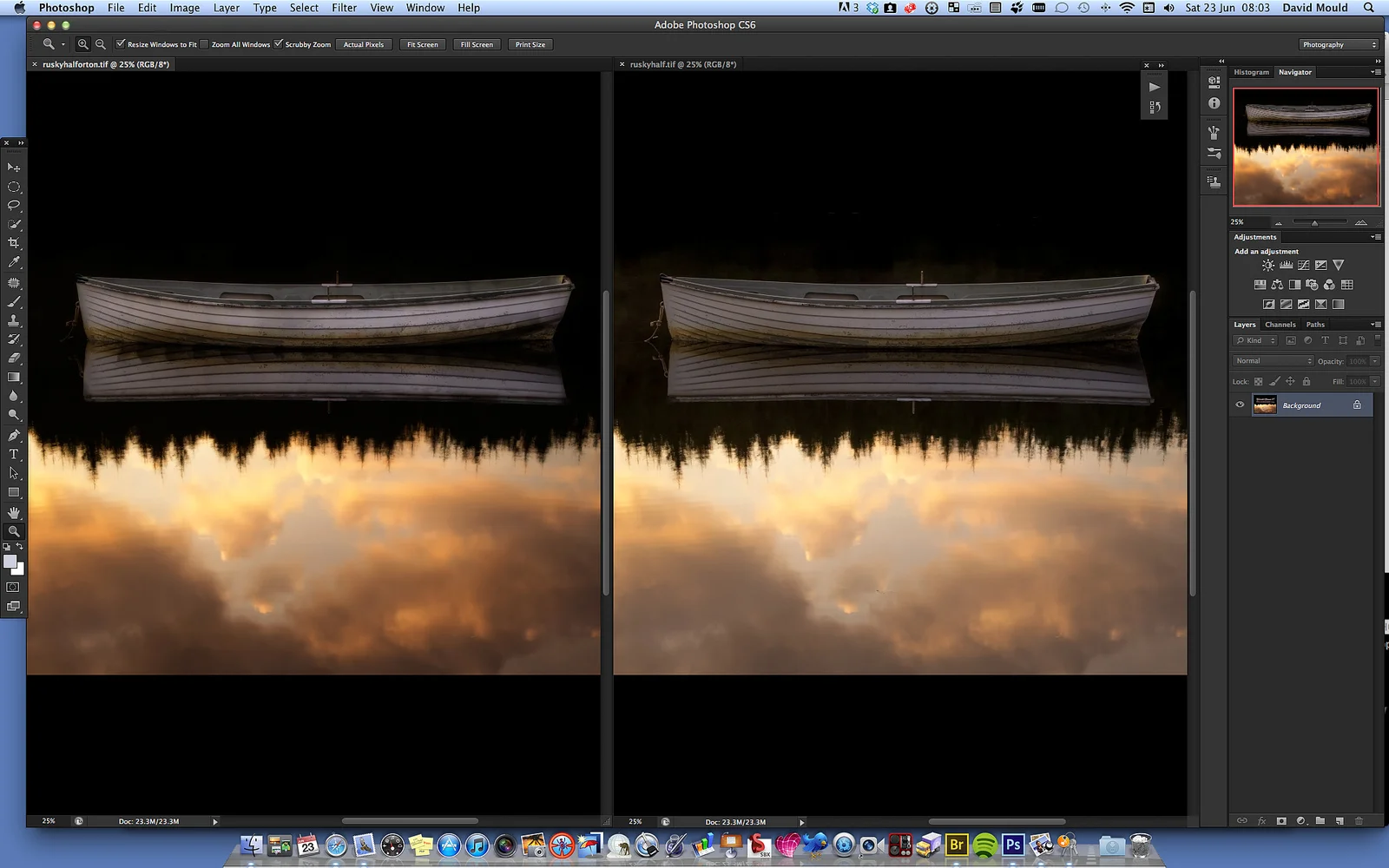Image resolution: width=1389 pixels, height=868 pixels.
Task: Select the Brush tool
Action: 14,302
